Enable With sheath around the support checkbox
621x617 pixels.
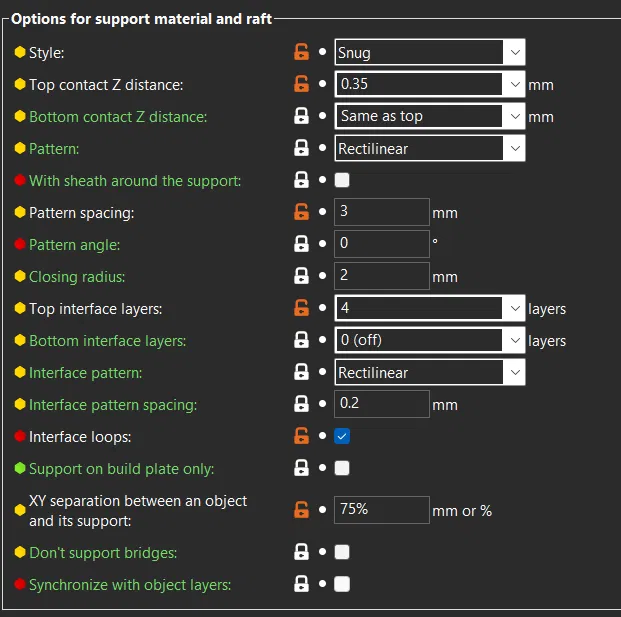[342, 181]
